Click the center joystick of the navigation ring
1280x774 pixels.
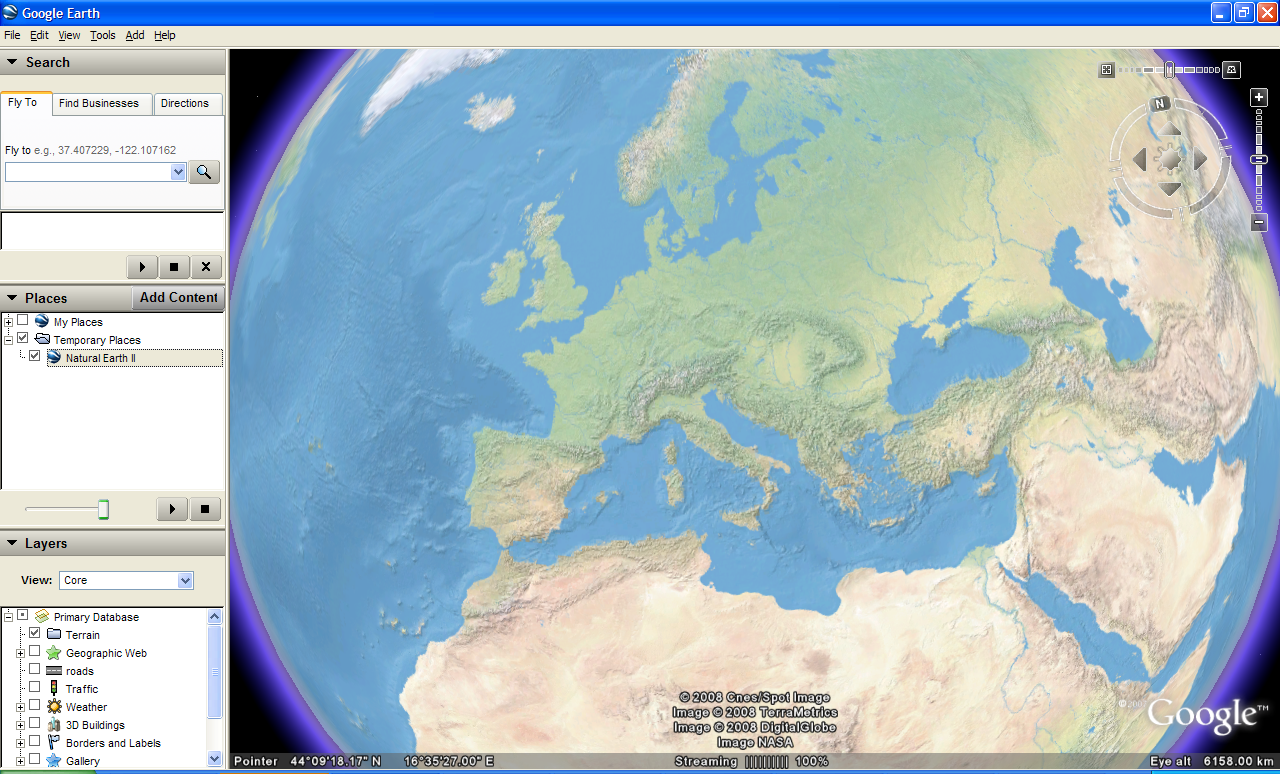pyautogui.click(x=1169, y=159)
